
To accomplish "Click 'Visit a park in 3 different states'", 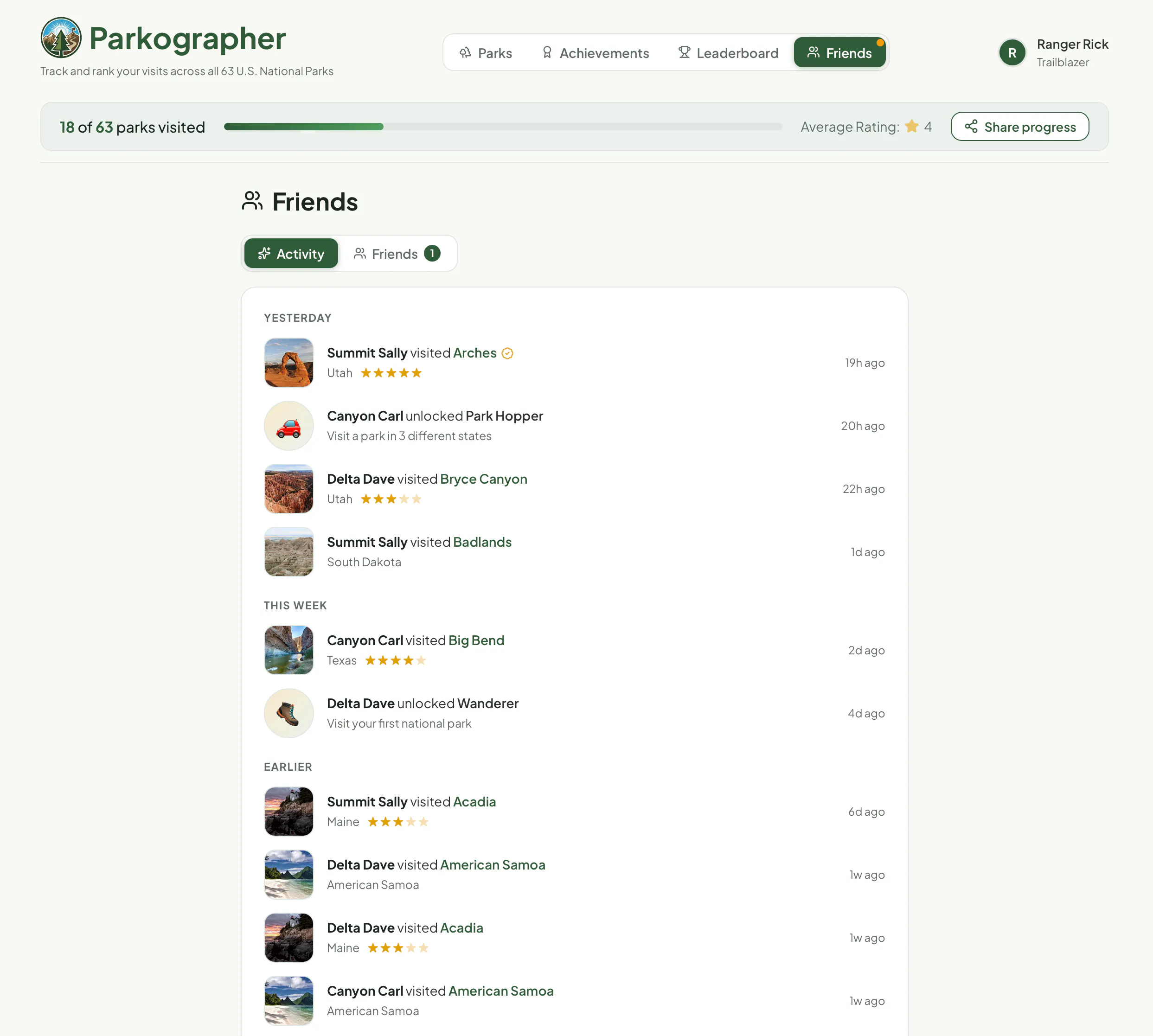I will click(x=410, y=436).
